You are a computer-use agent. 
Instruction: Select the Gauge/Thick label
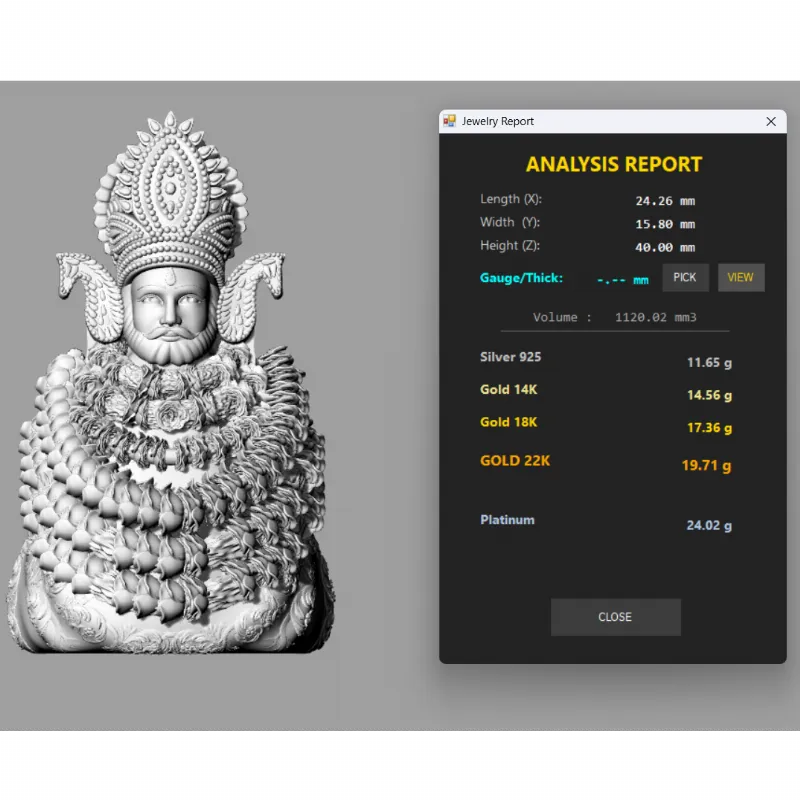click(521, 277)
